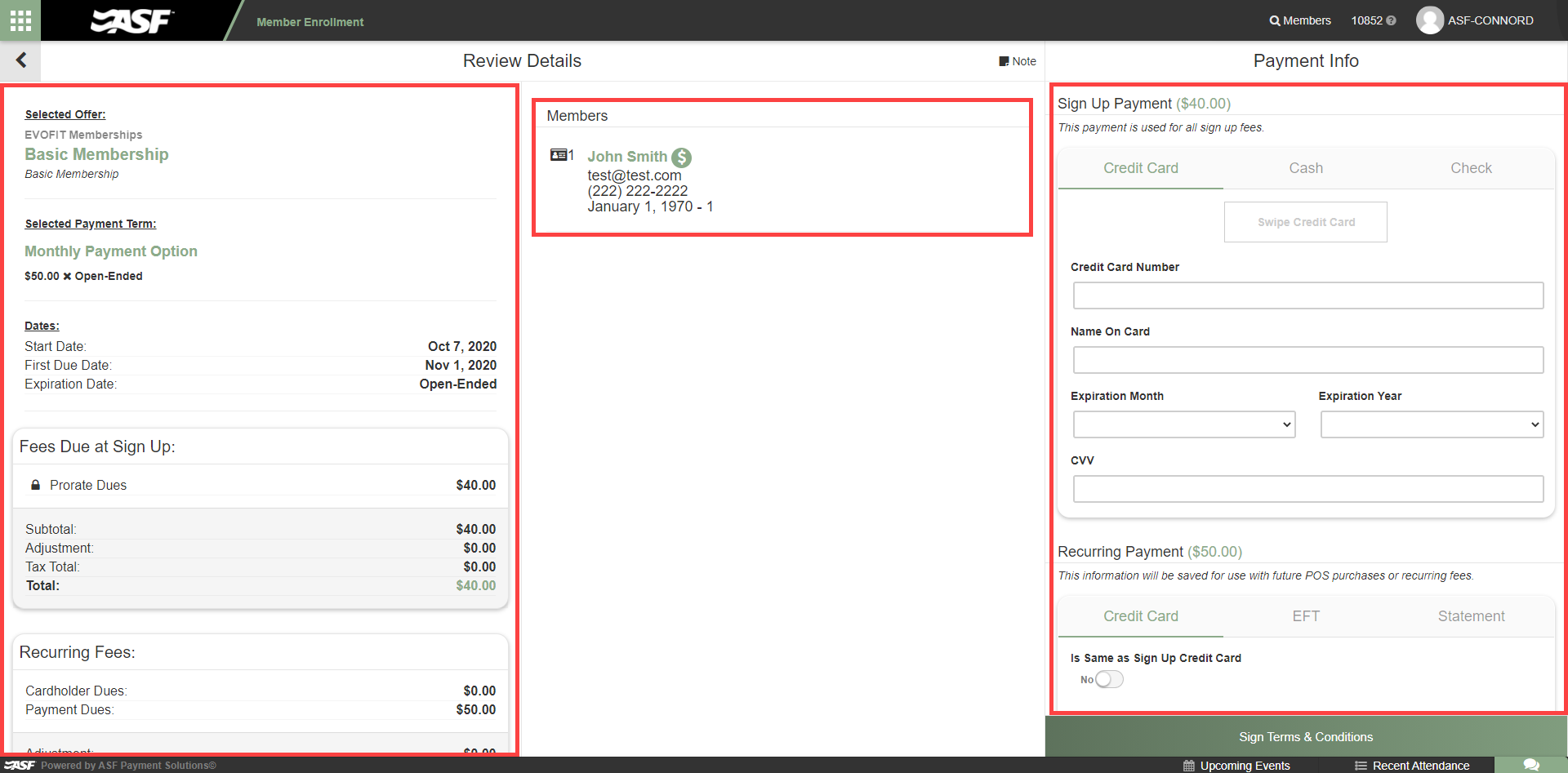Go back using the left chevron arrow
Screen dimensions: 1568x773
point(21,60)
